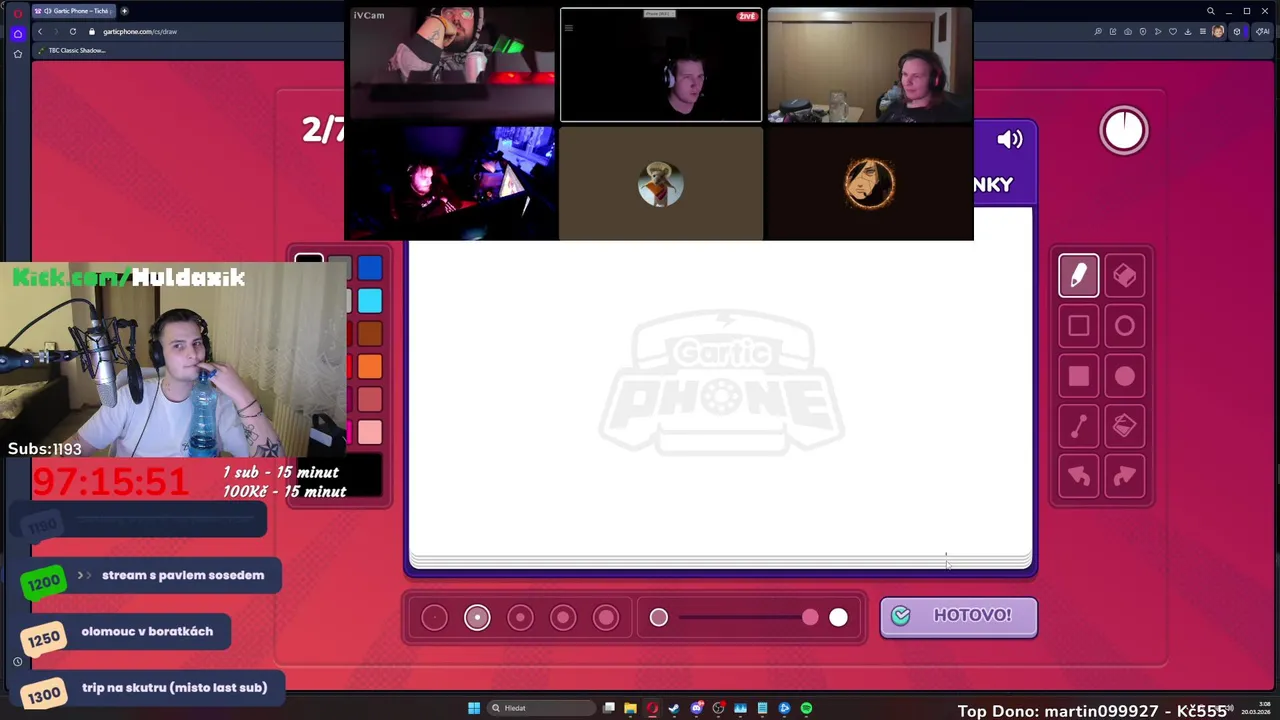This screenshot has height=720, width=1280.
Task: Pick the brown color swatch
Action: (x=370, y=334)
